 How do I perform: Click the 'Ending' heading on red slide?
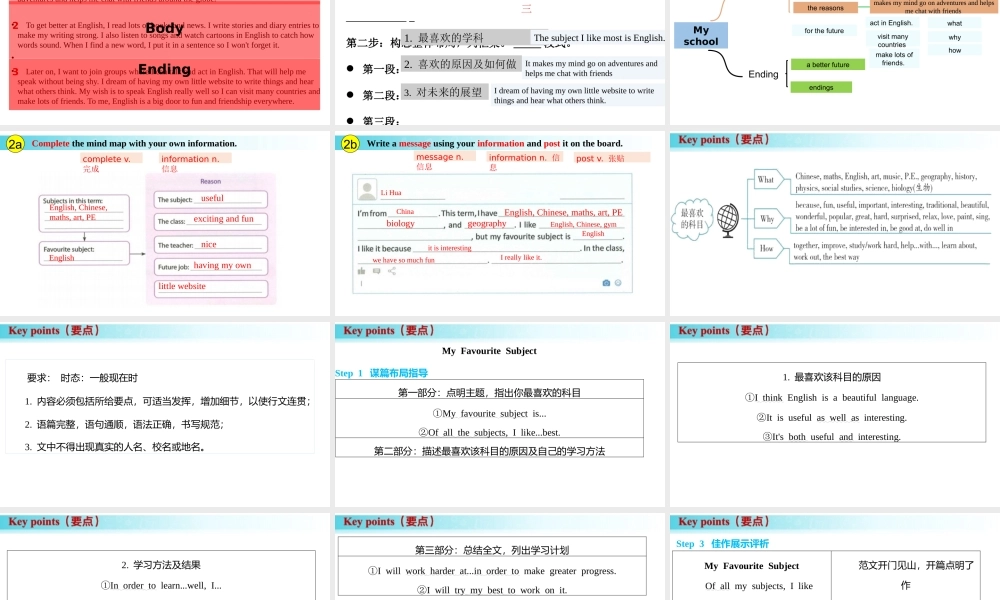[x=165, y=69]
